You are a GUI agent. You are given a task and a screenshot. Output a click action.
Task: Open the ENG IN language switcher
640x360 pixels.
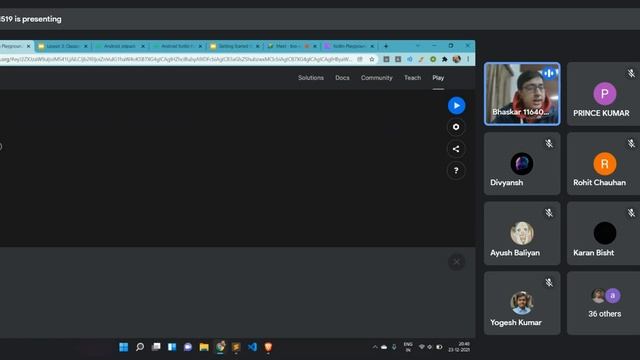408,347
